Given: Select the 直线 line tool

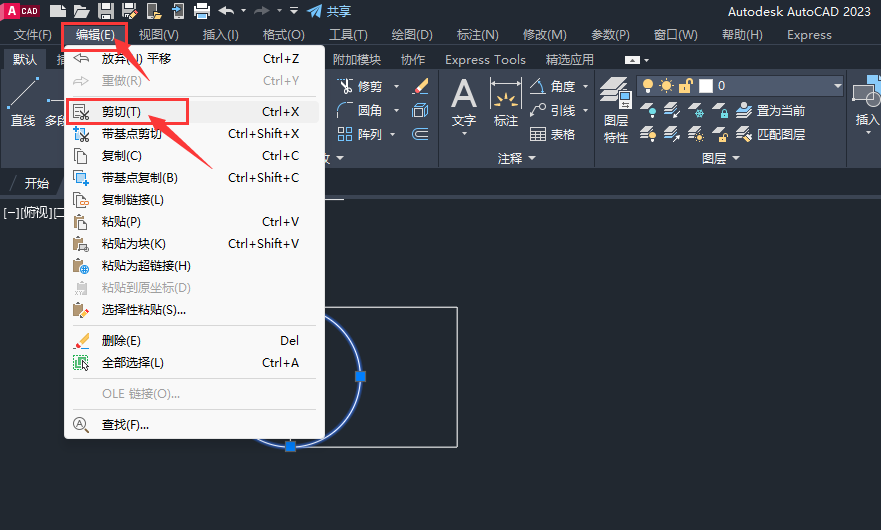Looking at the screenshot, I should tap(23, 102).
